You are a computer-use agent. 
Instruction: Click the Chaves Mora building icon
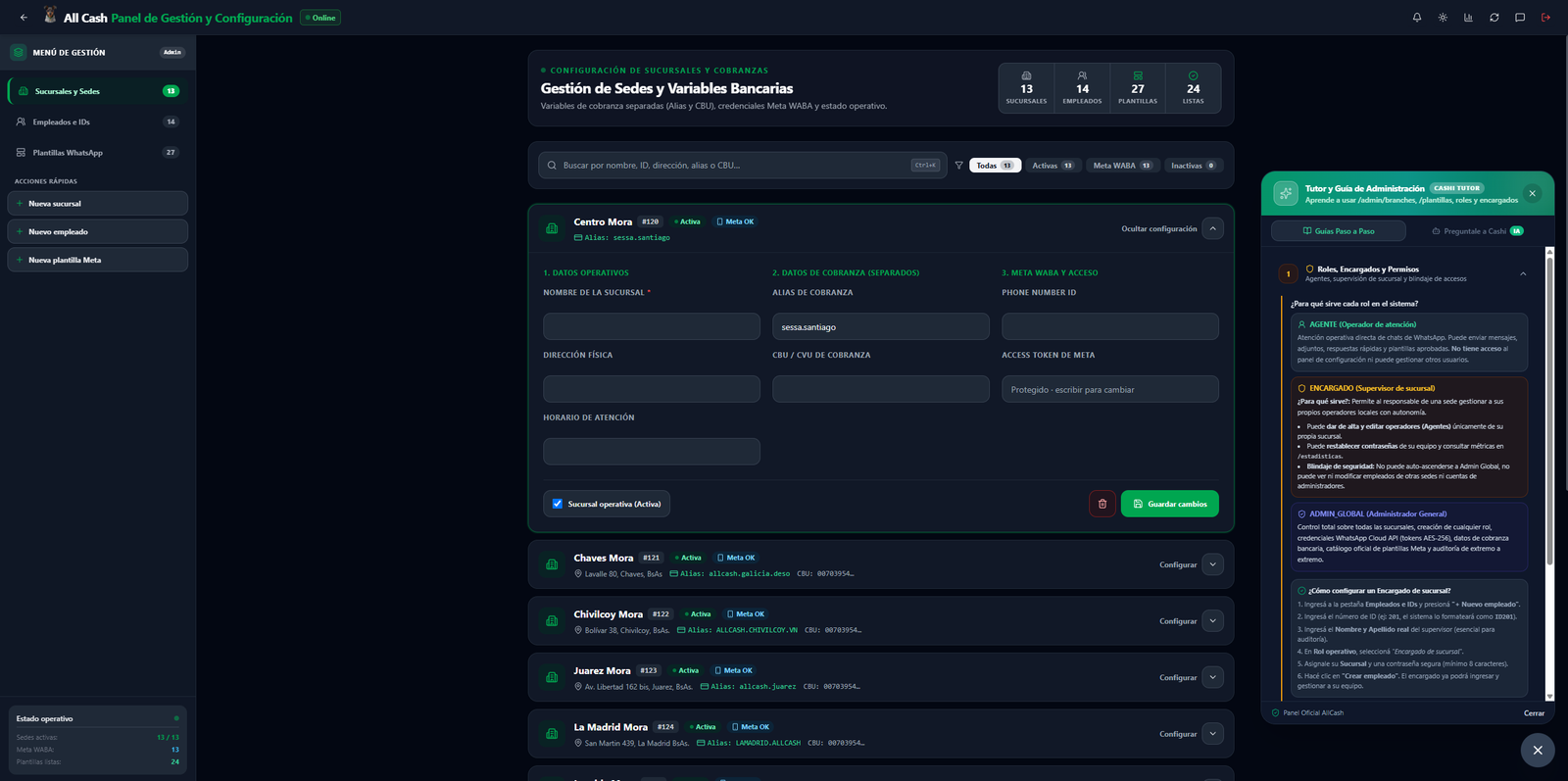(x=552, y=564)
